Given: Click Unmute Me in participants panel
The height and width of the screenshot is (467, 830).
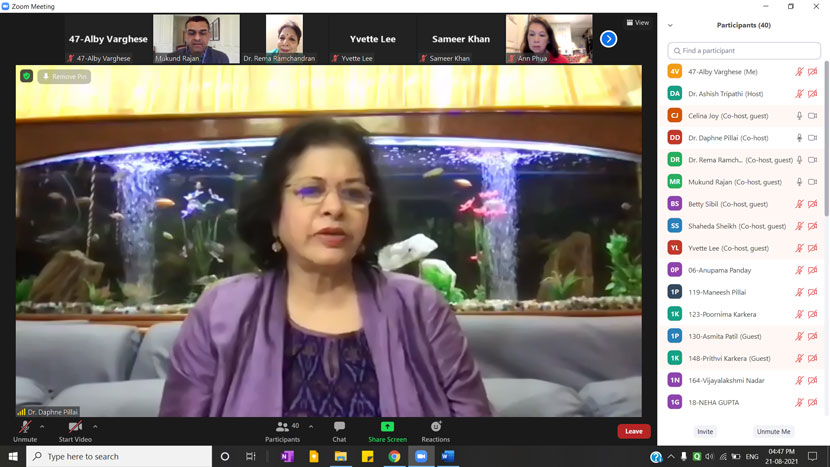Looking at the screenshot, I should [773, 432].
